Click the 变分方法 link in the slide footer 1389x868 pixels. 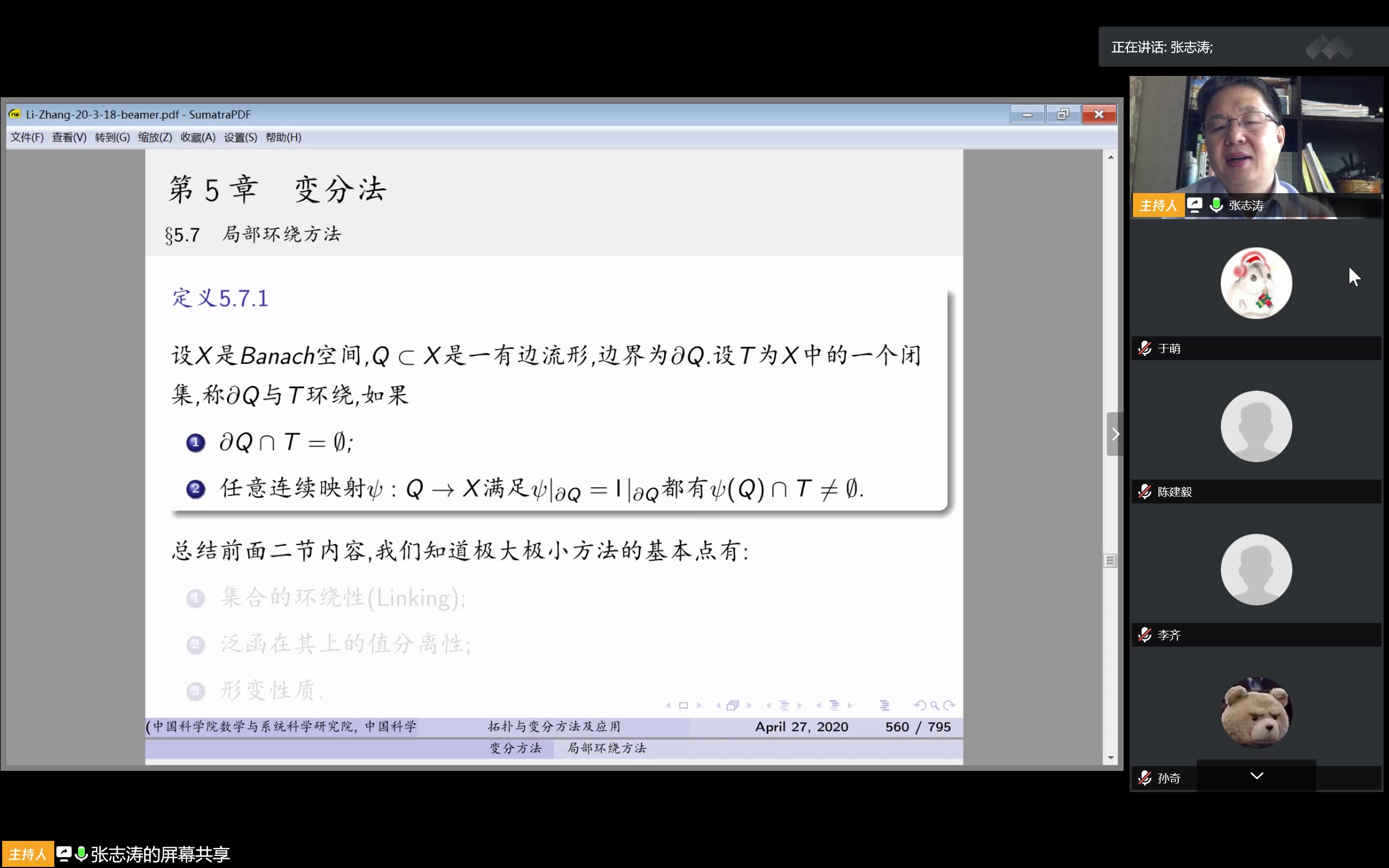point(515,748)
